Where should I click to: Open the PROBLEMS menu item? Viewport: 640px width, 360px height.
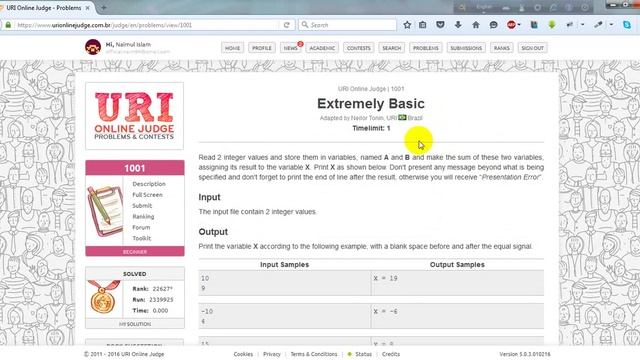click(426, 48)
